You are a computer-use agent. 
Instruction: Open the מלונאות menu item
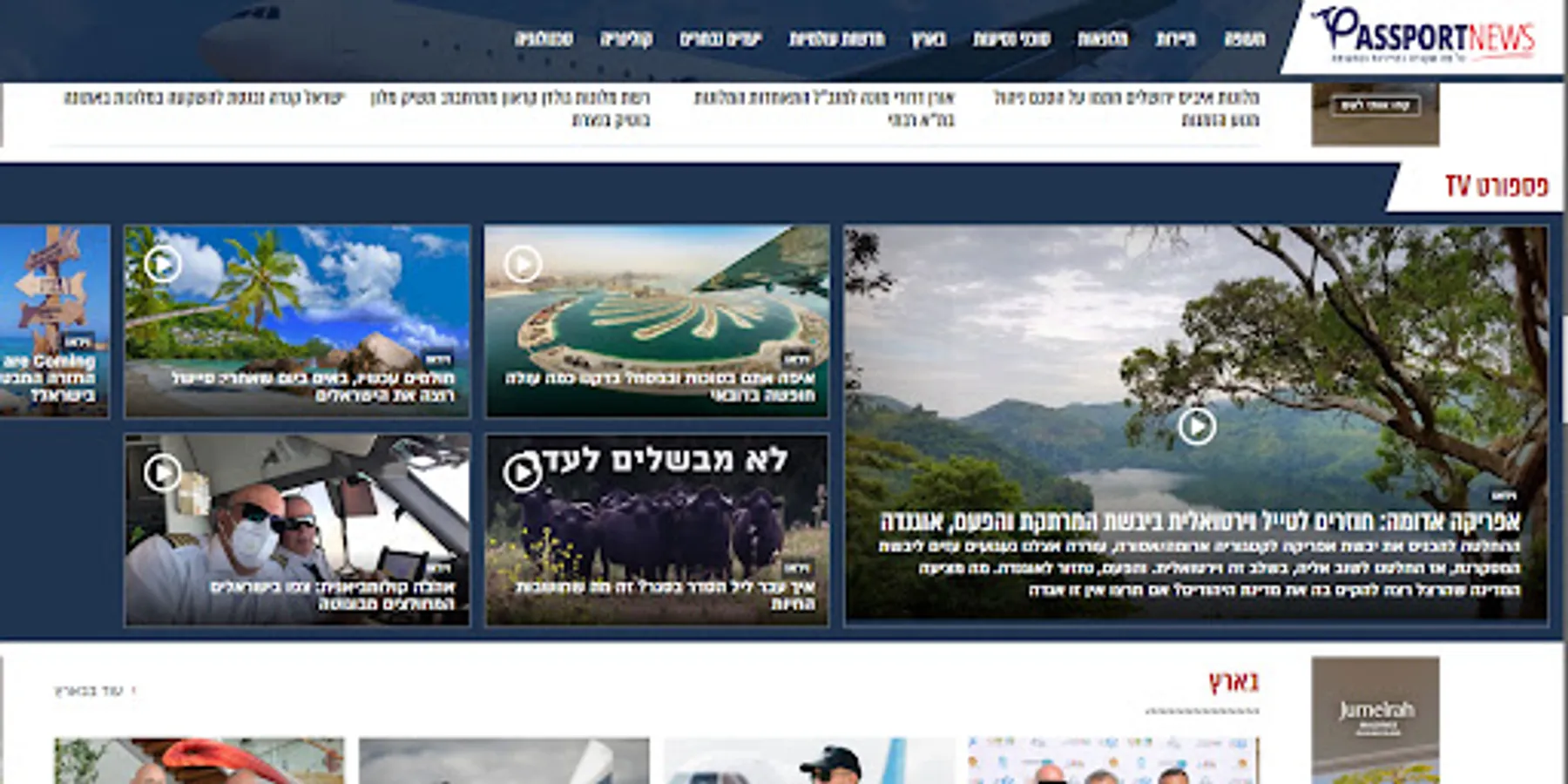click(1103, 39)
